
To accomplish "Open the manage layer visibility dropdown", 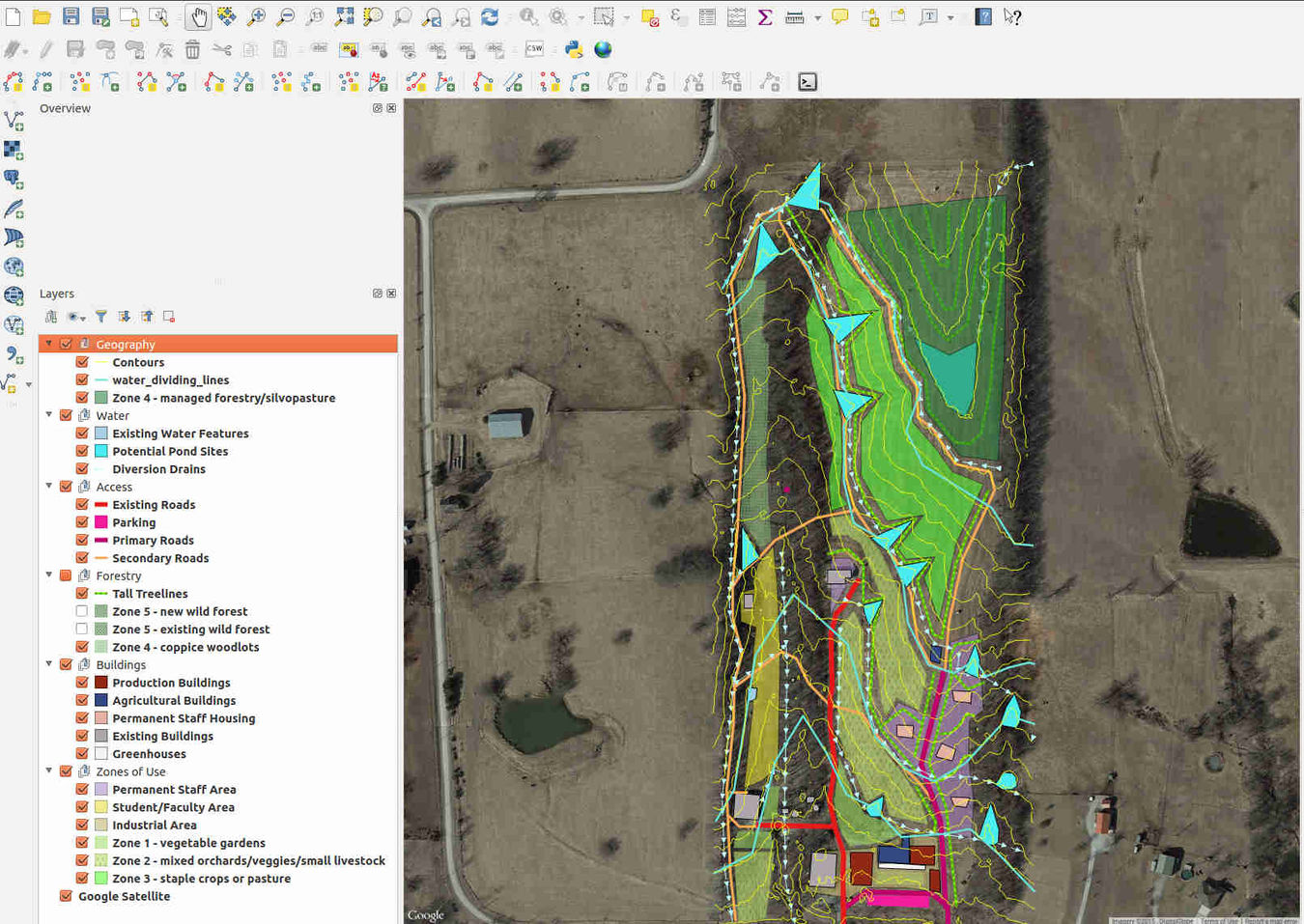I will click(x=75, y=316).
